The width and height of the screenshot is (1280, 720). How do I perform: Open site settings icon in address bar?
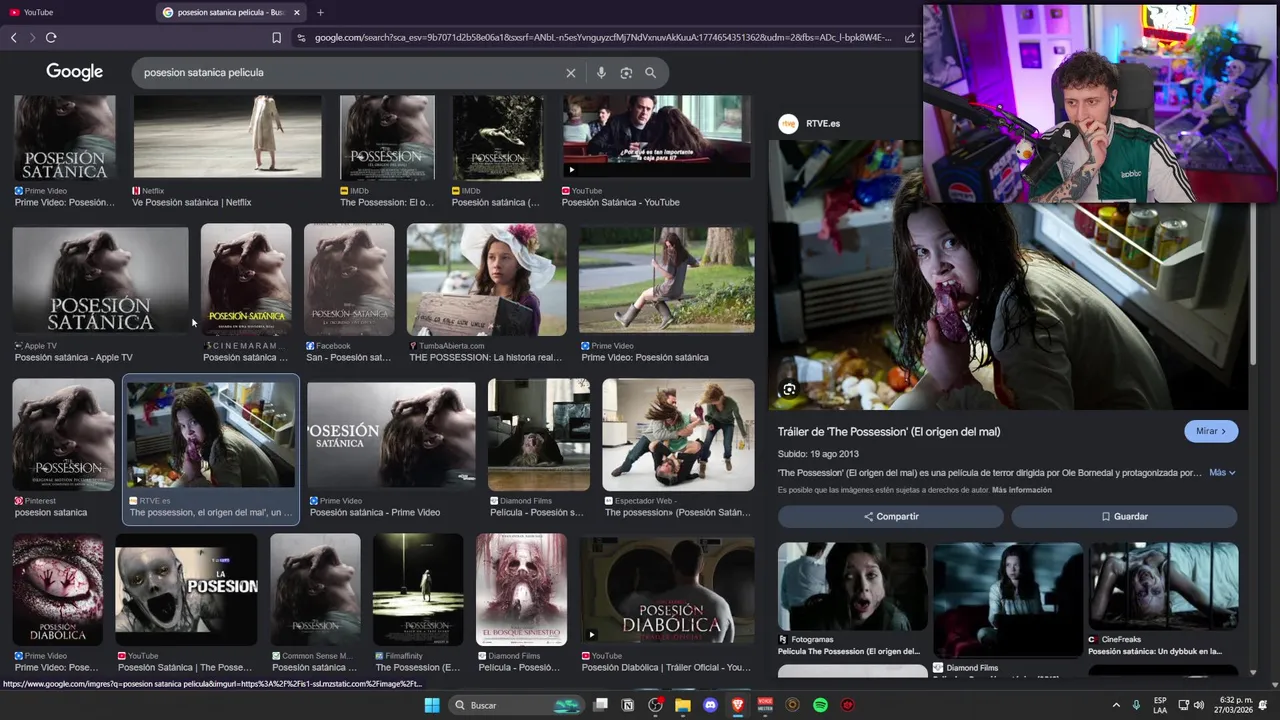pos(301,38)
